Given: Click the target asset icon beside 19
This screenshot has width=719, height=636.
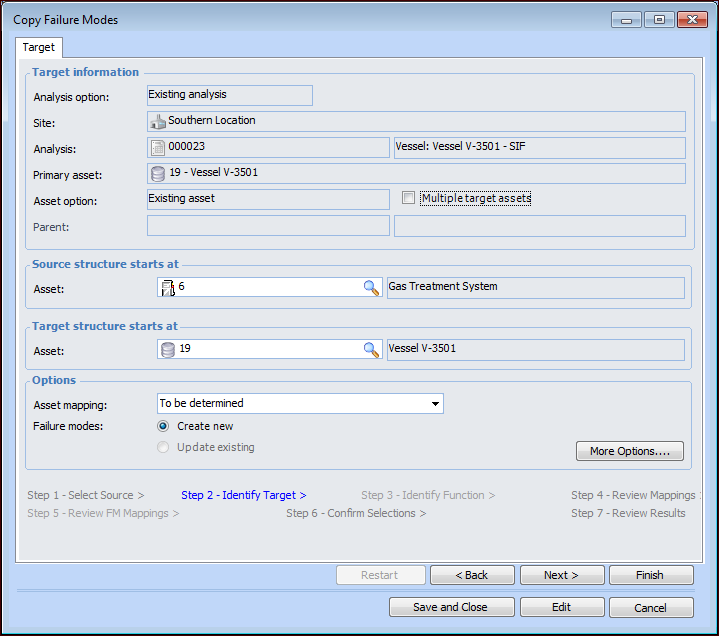Looking at the screenshot, I should [x=167, y=350].
